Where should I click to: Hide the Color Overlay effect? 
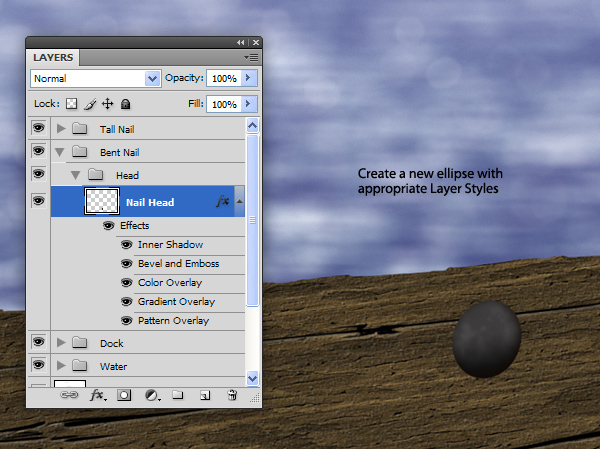point(127,282)
